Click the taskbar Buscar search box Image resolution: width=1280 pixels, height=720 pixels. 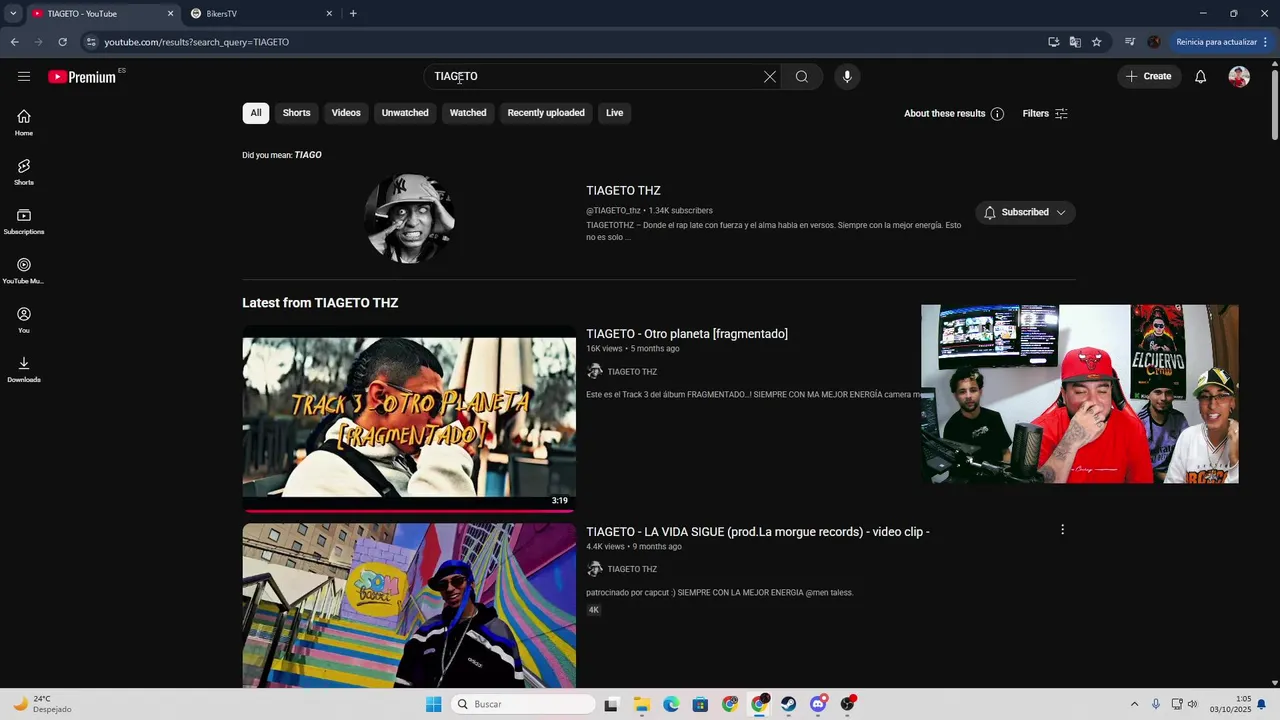(522, 704)
